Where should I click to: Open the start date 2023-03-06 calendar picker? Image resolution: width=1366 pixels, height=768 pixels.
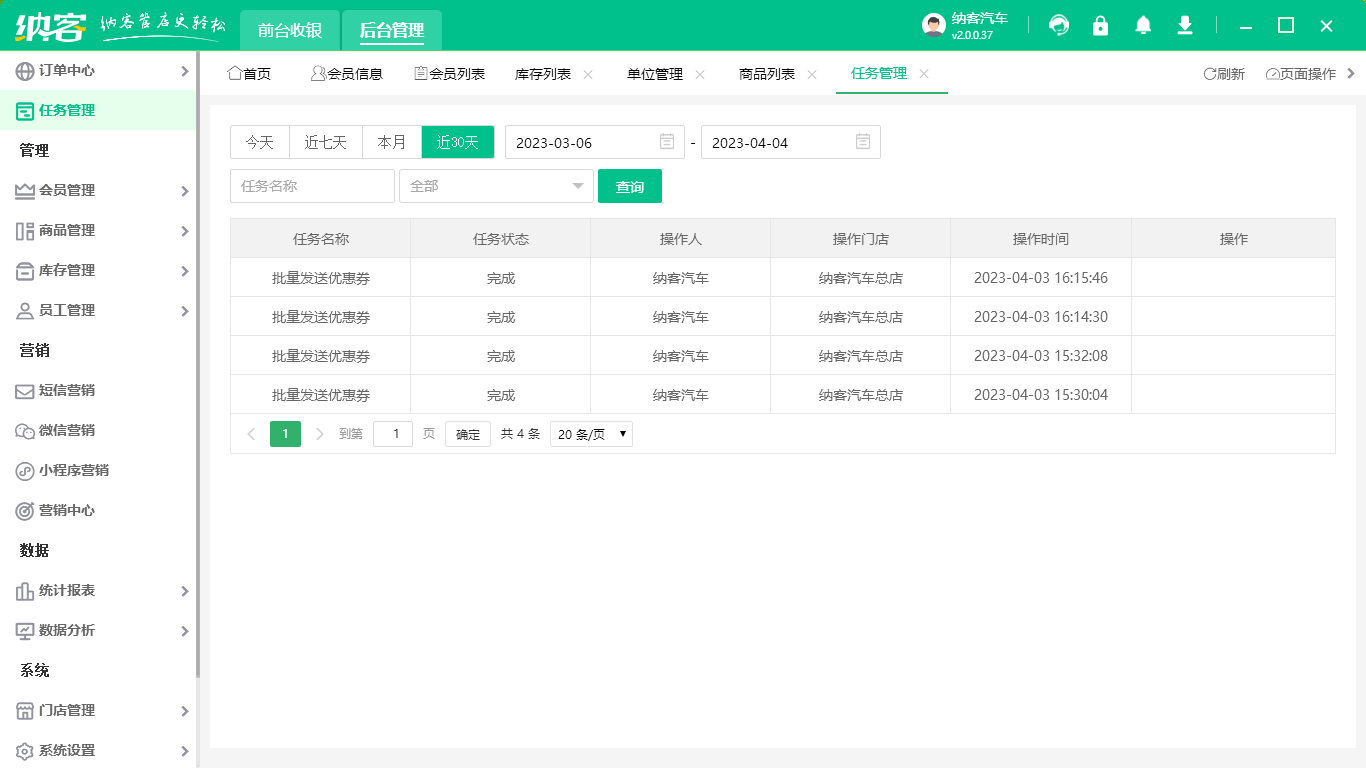click(666, 142)
